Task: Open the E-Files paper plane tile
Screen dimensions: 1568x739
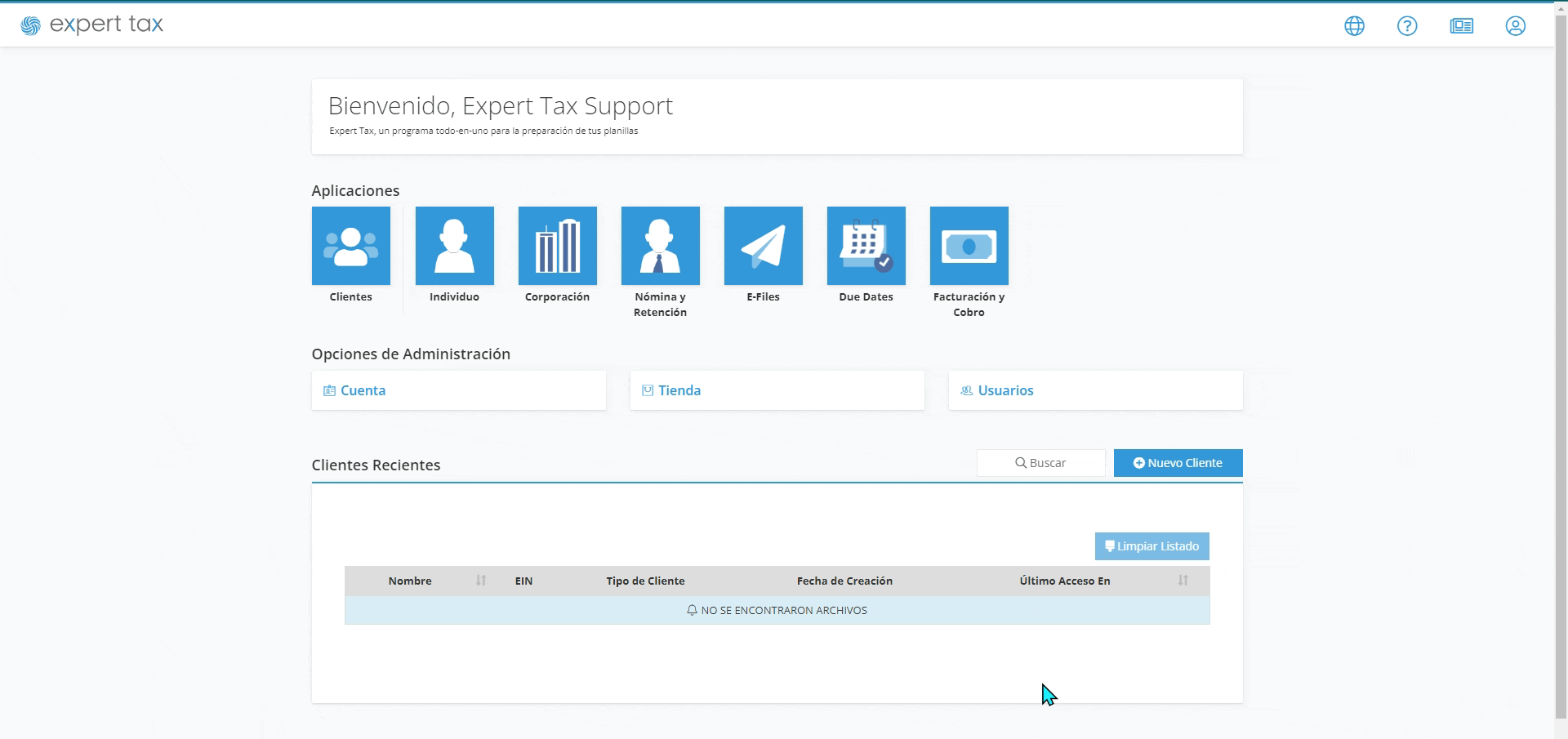Action: [764, 246]
